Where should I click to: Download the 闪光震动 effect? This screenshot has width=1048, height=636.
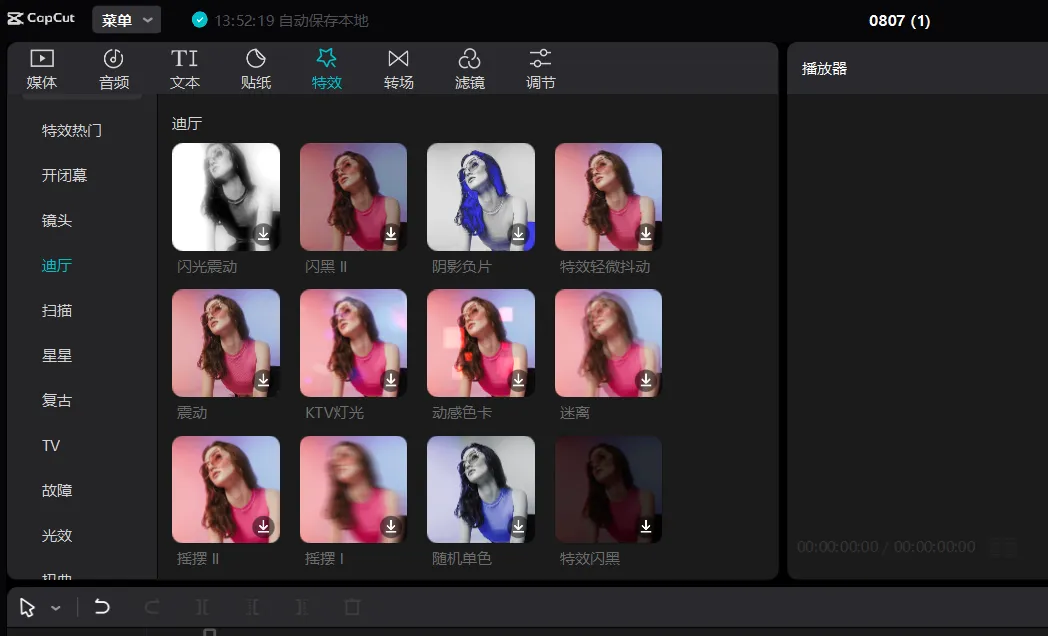pyautogui.click(x=263, y=234)
